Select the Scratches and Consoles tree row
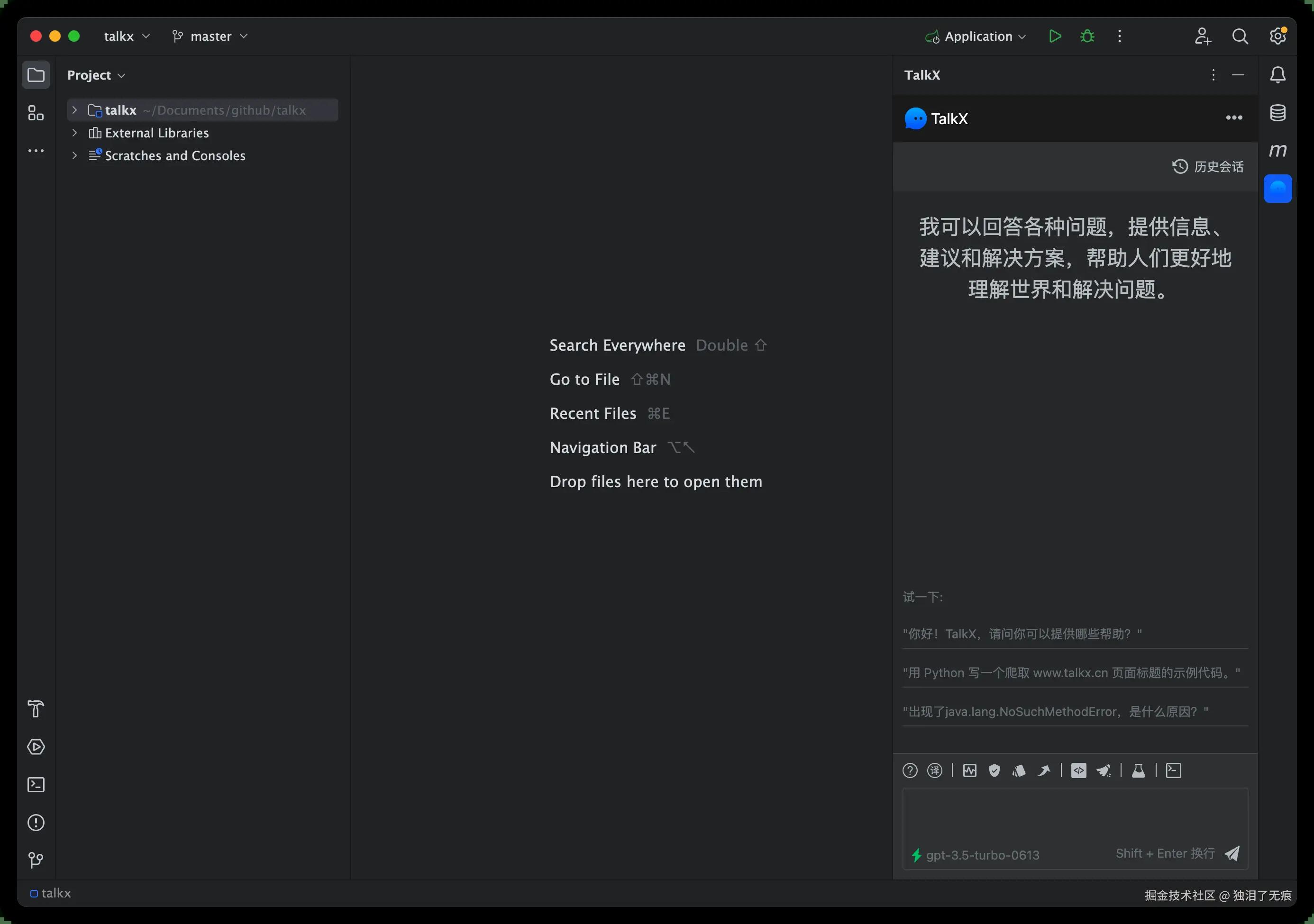 tap(202, 155)
